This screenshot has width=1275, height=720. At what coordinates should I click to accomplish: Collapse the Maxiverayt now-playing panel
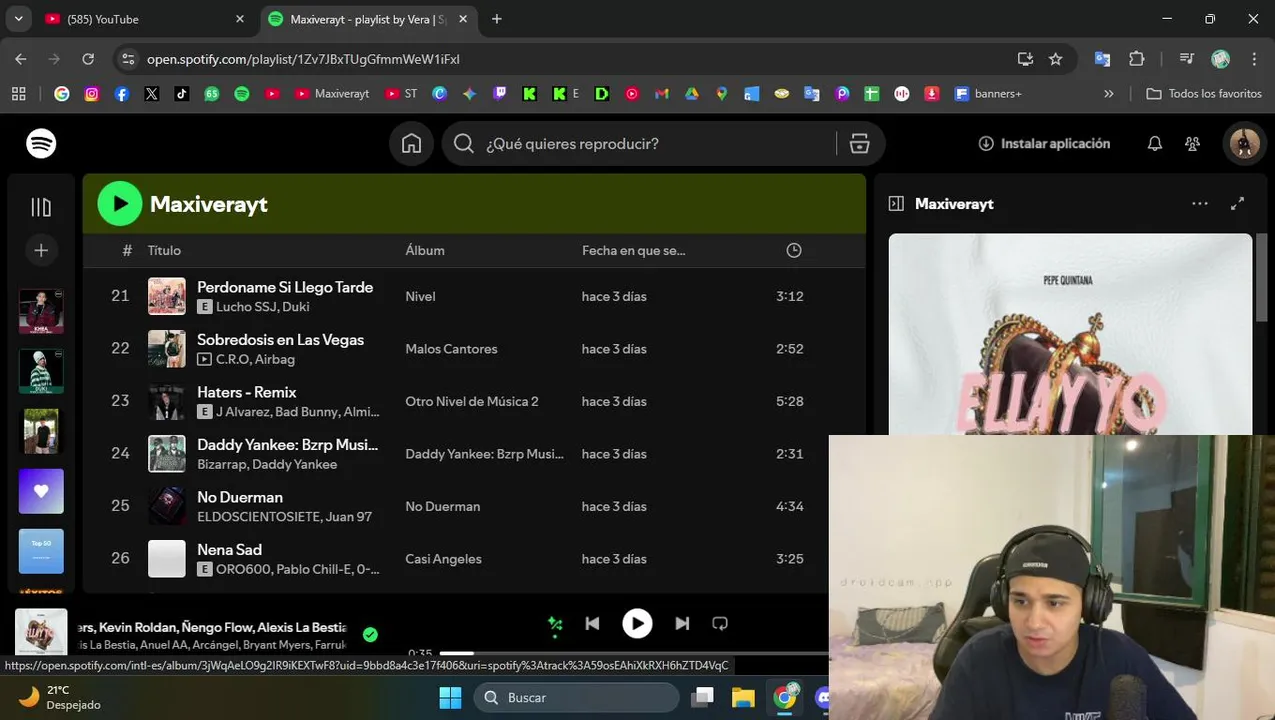click(x=896, y=204)
